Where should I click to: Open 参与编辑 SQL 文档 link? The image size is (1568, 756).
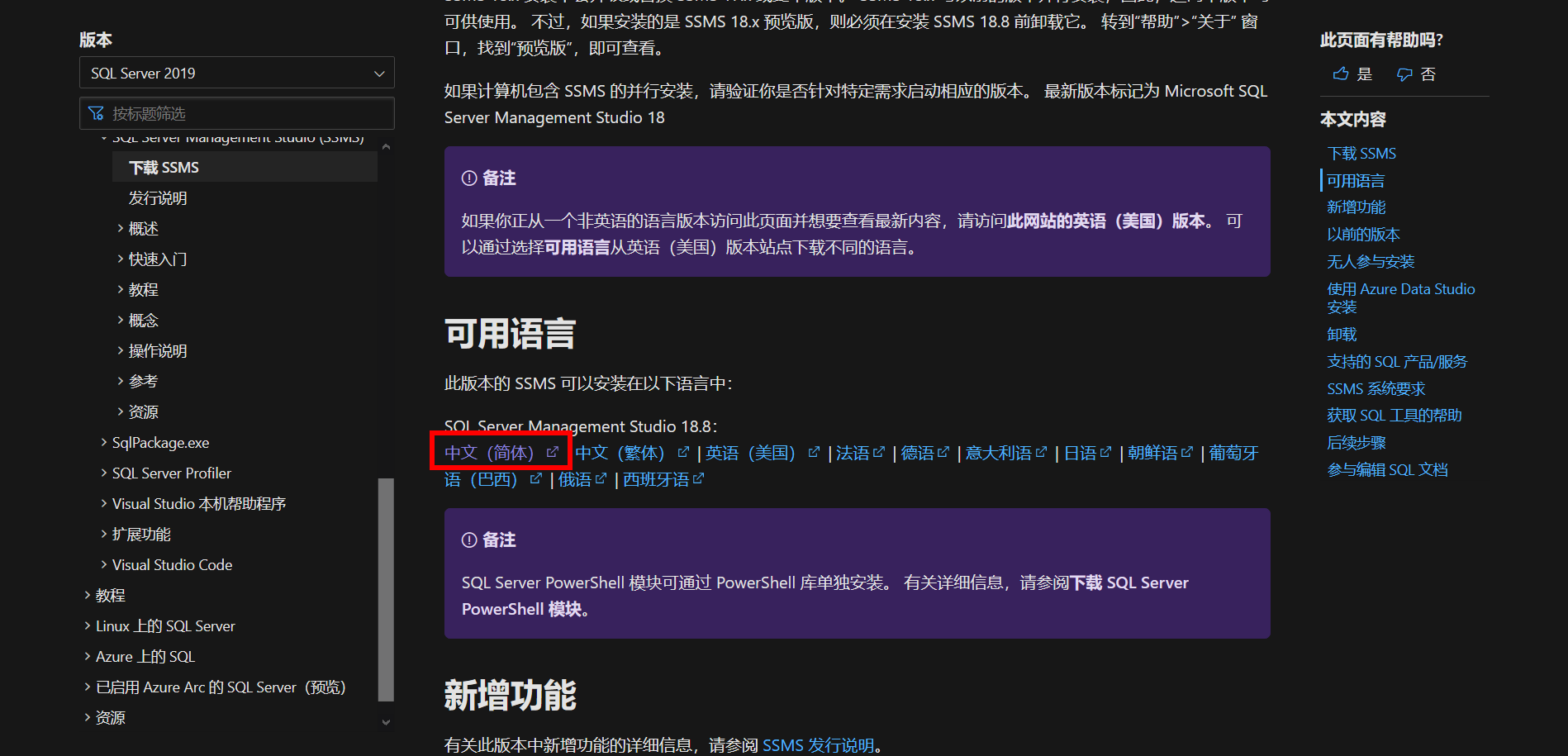[1388, 469]
